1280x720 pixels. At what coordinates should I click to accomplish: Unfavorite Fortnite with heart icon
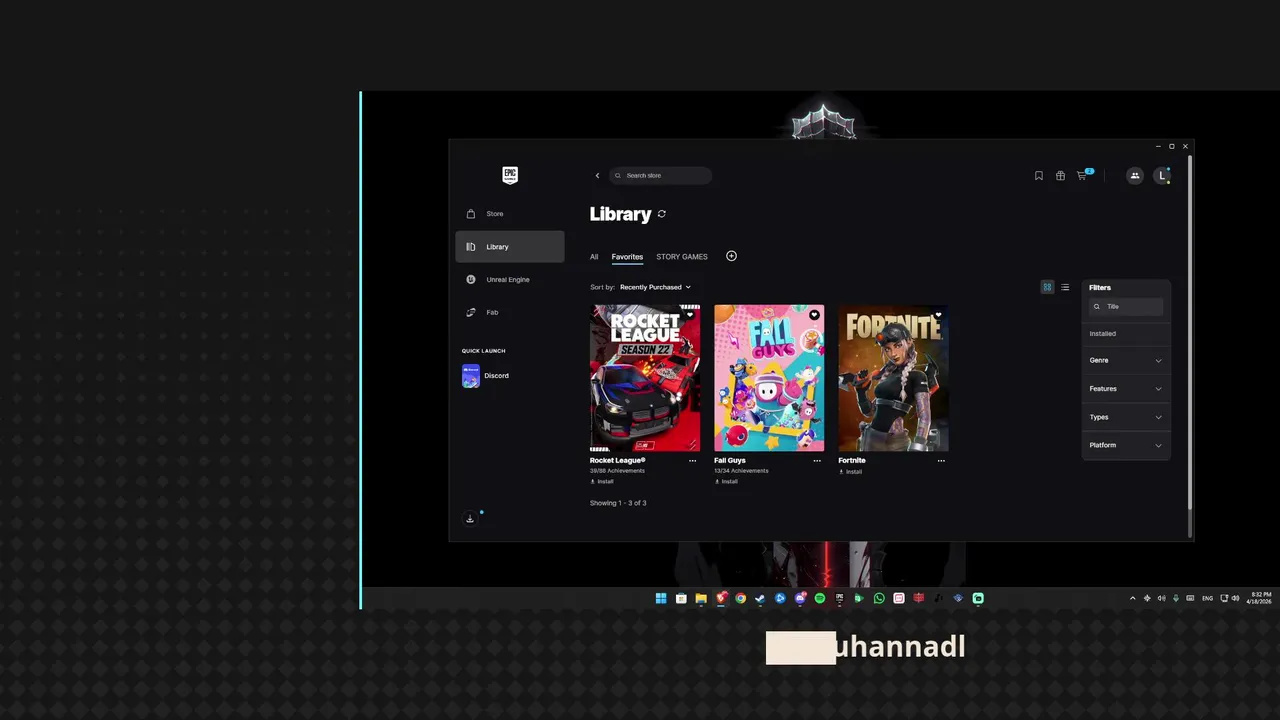[938, 315]
